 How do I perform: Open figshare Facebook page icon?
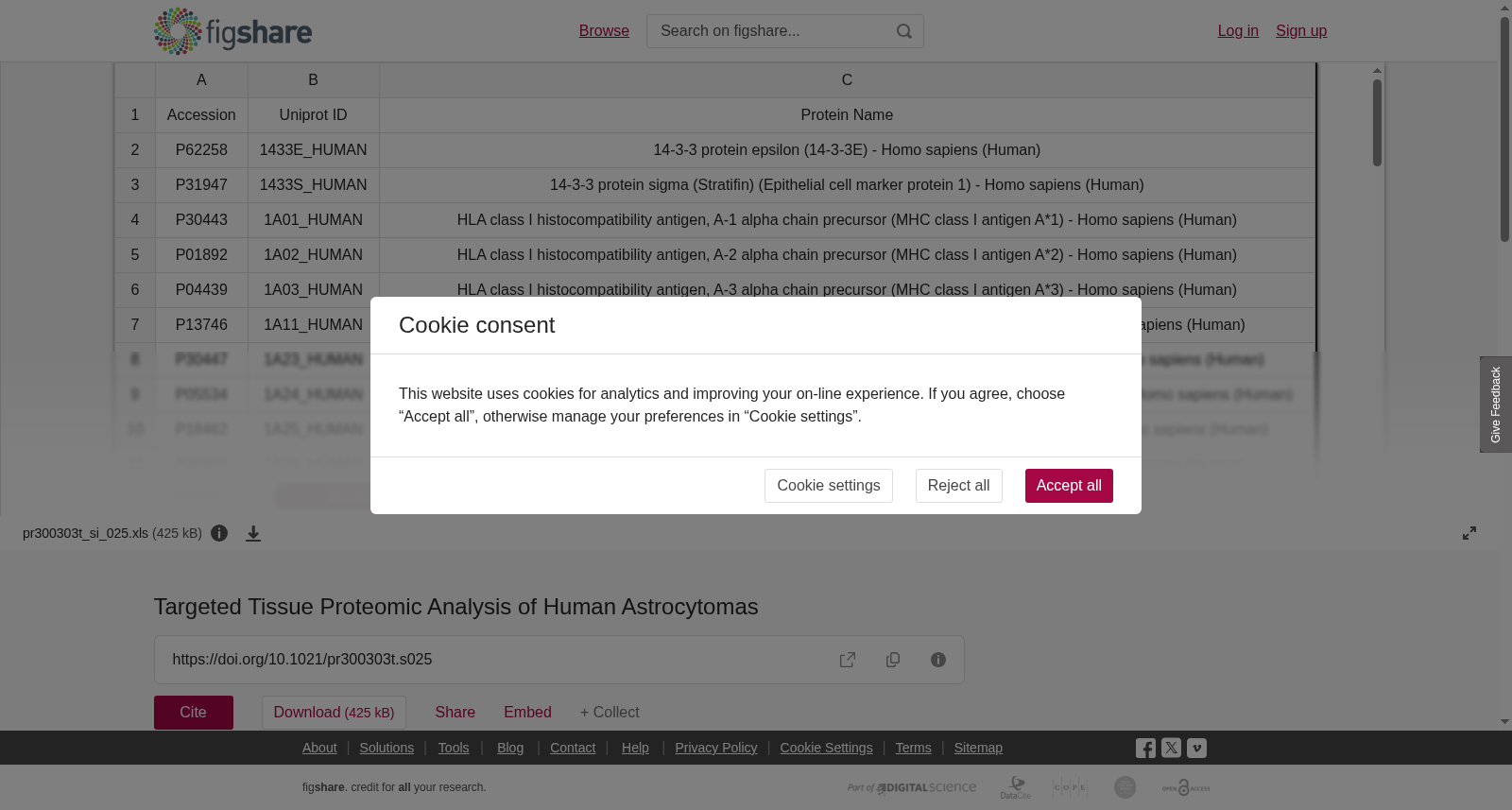(1145, 749)
